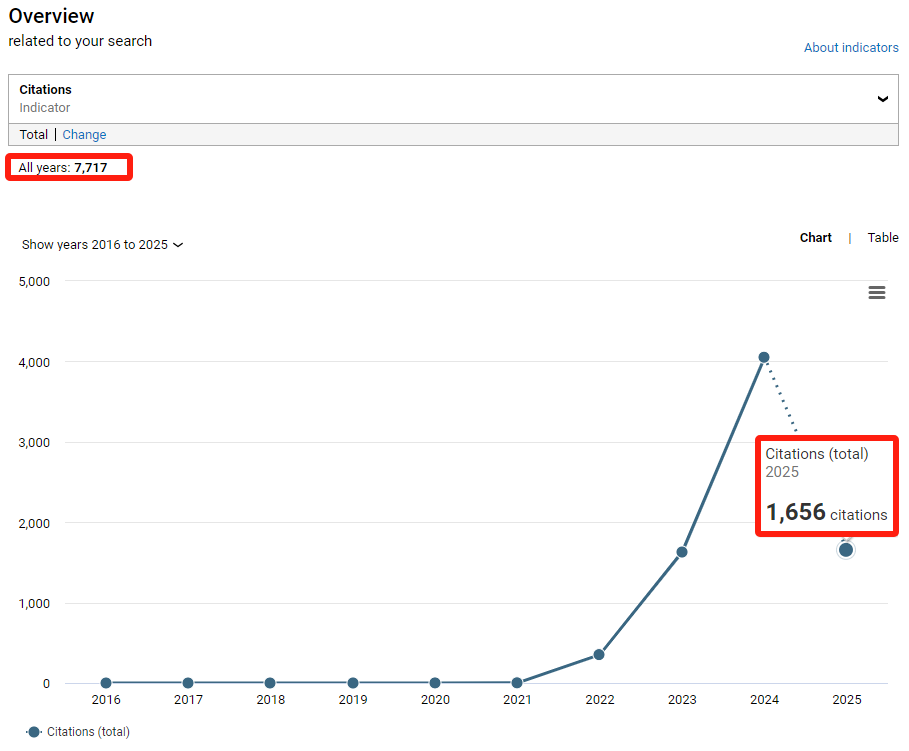Click the 5,000 y-axis label
Screen dimensions: 909x751
click(x=34, y=282)
